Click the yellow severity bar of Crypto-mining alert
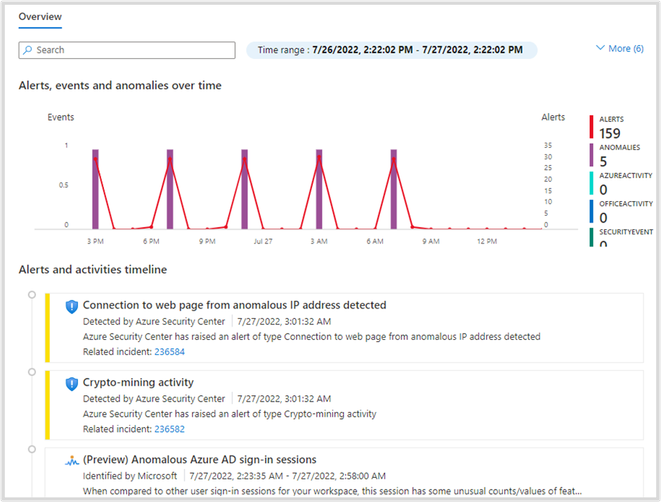 [x=47, y=405]
